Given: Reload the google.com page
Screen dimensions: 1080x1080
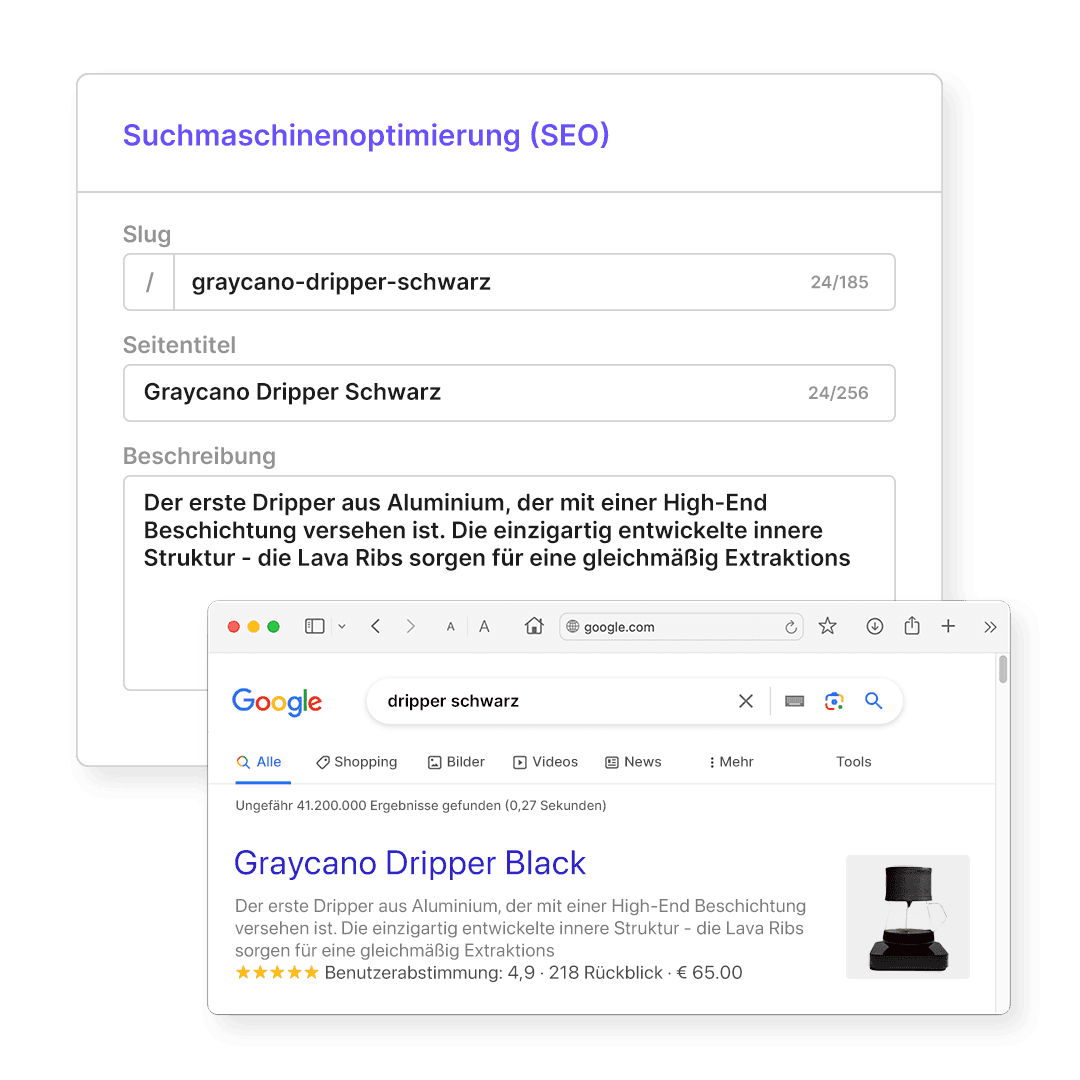Looking at the screenshot, I should [791, 627].
